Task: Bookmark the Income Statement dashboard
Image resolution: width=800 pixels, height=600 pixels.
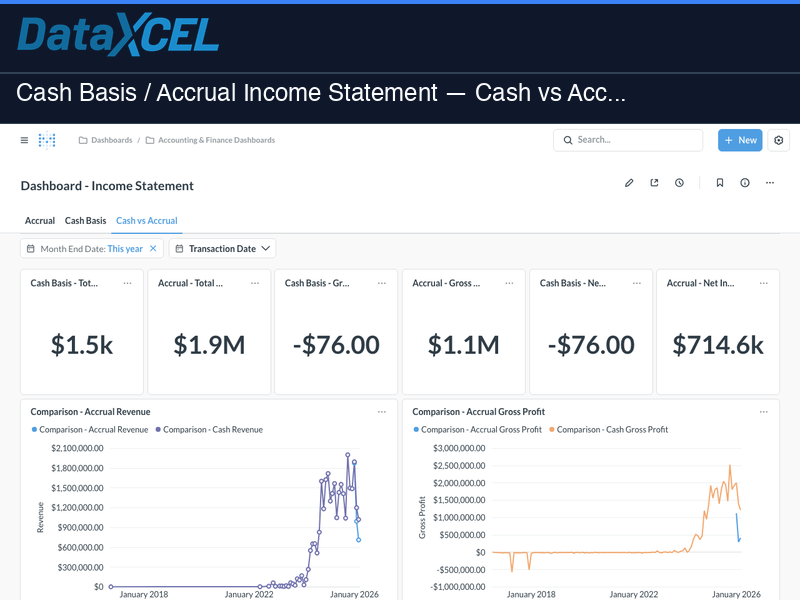Action: tap(719, 183)
